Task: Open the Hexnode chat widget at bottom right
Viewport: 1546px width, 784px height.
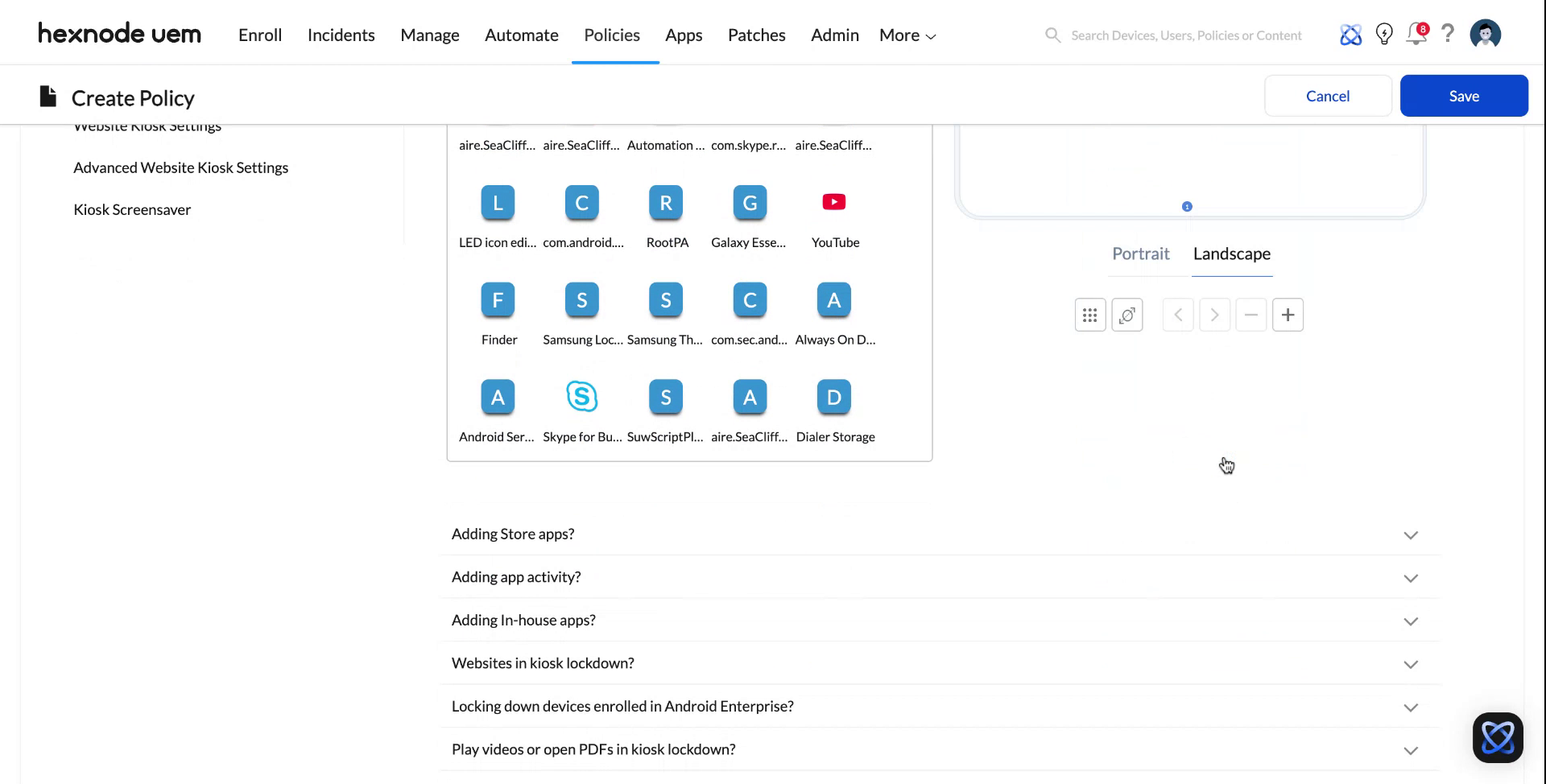Action: 1497,737
